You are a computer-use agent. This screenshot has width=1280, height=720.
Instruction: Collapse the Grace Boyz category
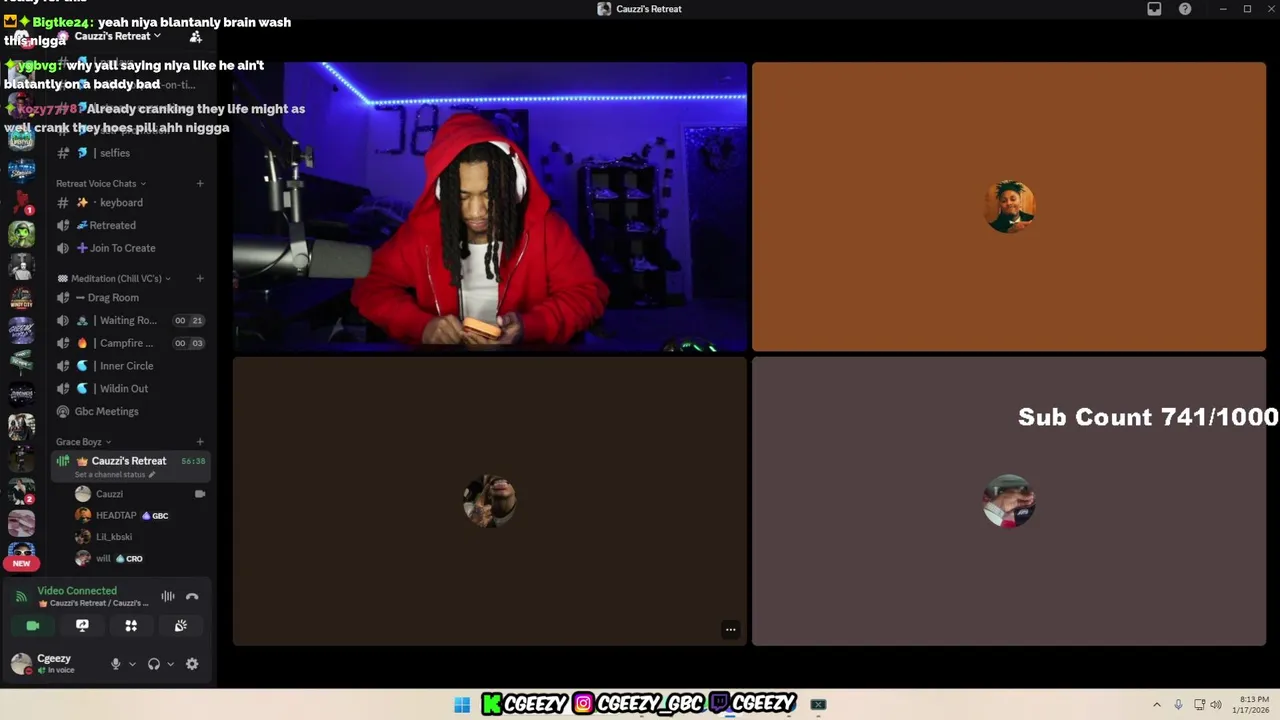(x=83, y=442)
